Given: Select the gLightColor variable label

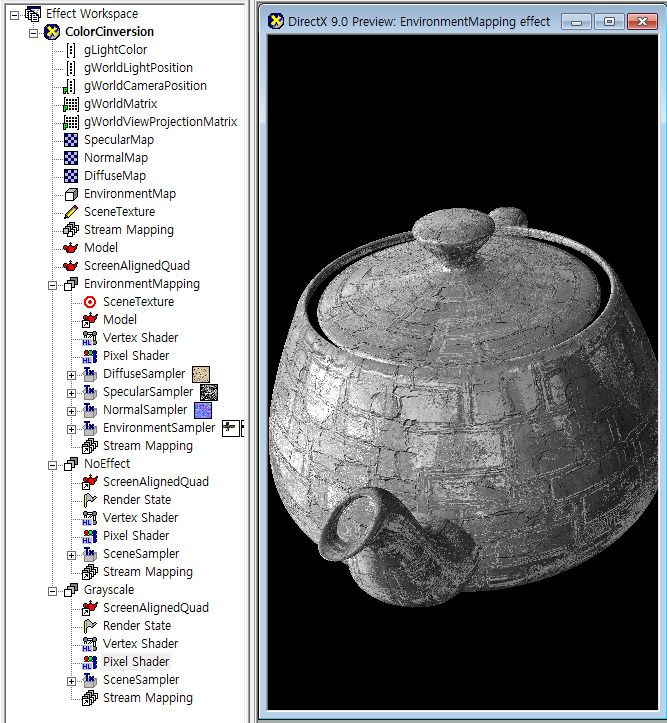Looking at the screenshot, I should point(115,50).
